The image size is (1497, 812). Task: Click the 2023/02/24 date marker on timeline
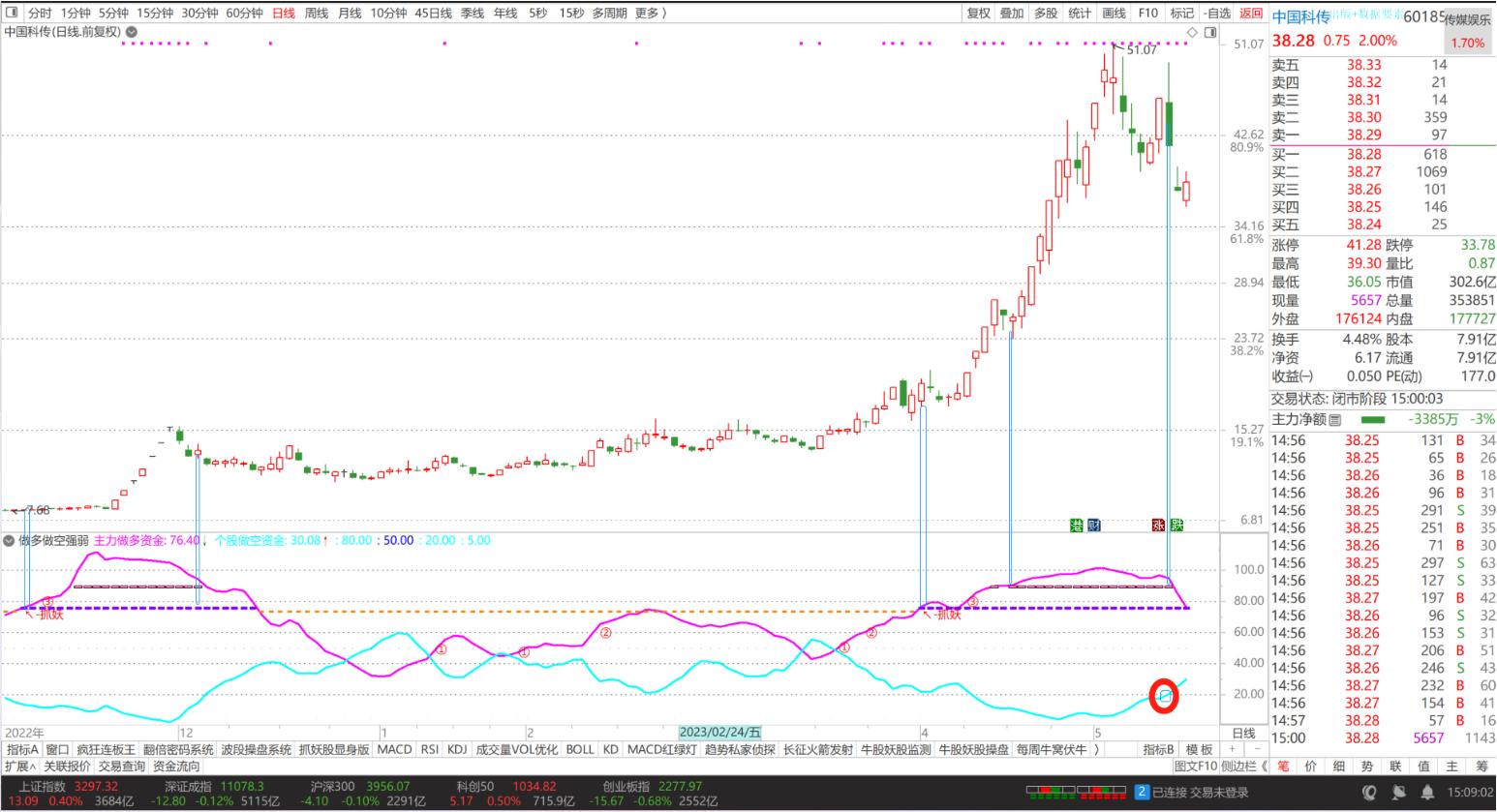coord(719,733)
